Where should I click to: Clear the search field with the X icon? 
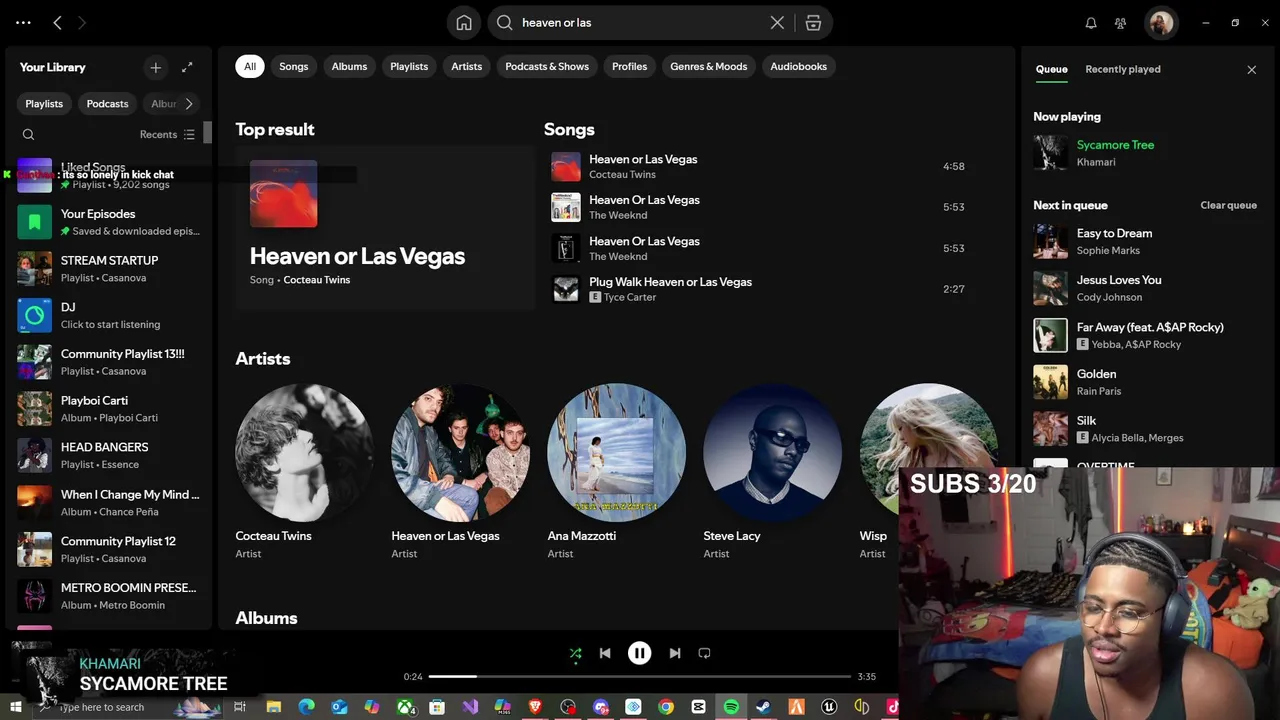(x=777, y=23)
